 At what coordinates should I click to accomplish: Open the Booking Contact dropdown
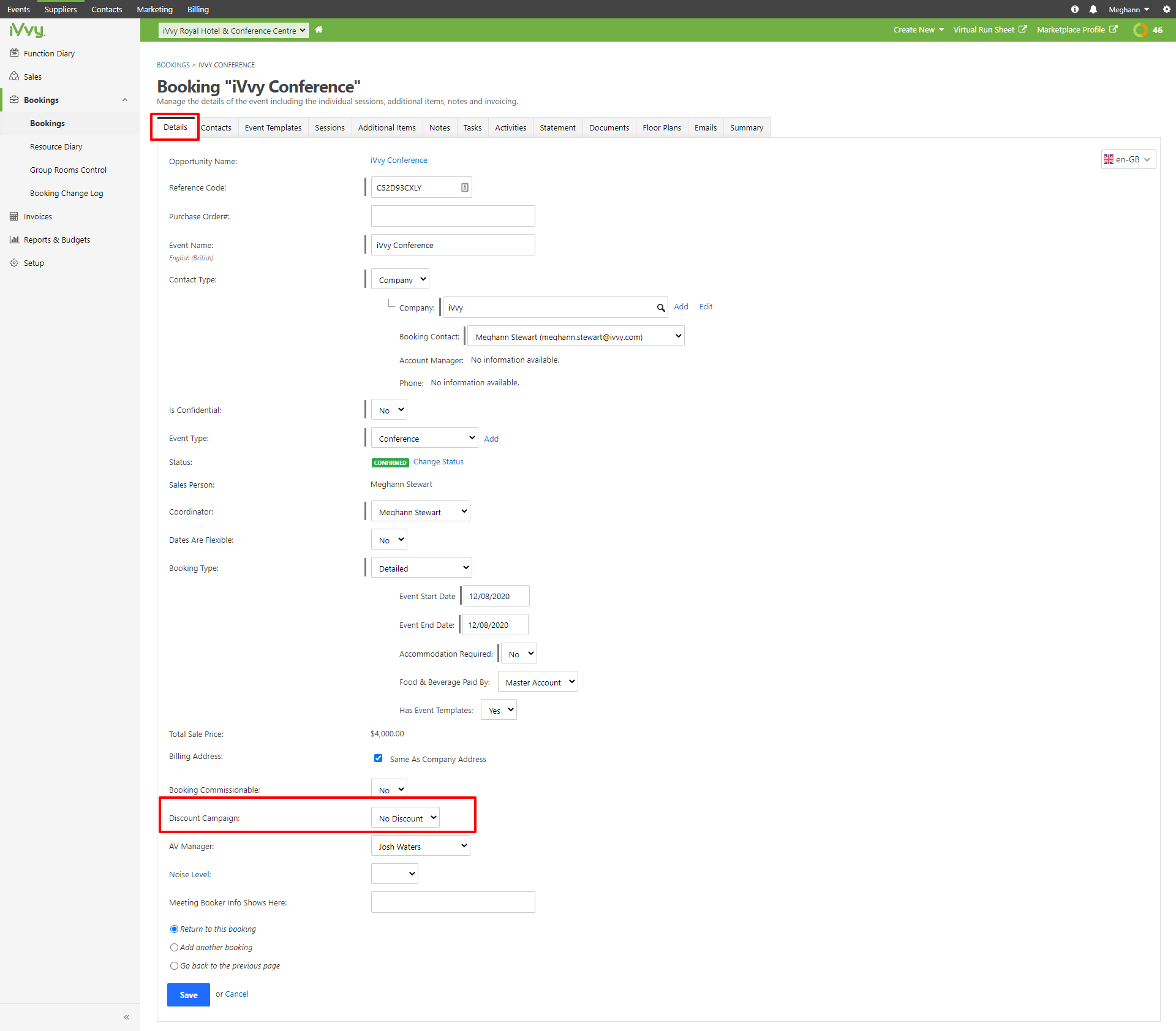[576, 336]
